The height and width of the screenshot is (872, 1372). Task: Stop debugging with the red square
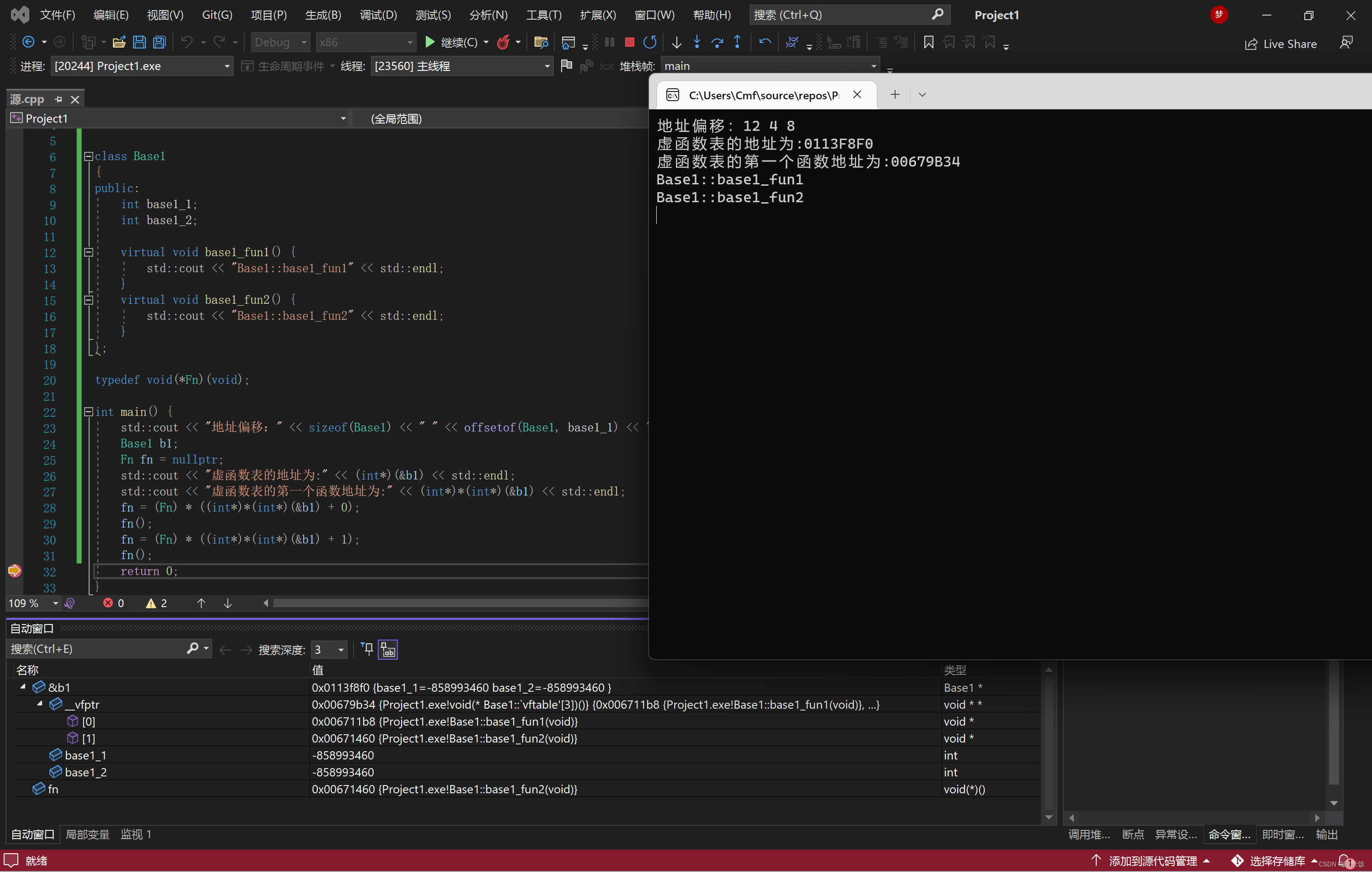(630, 42)
